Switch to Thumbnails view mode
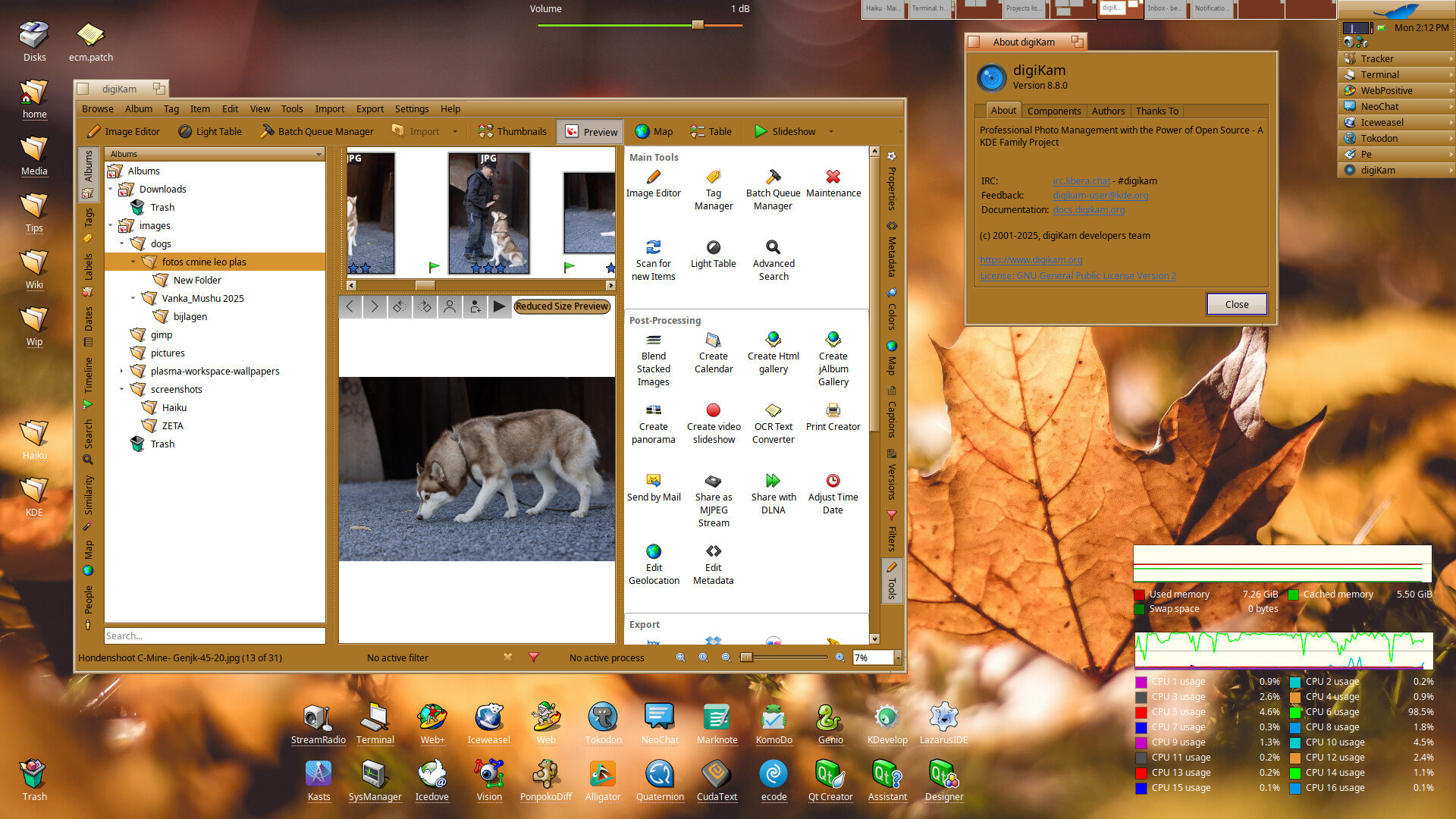The width and height of the screenshot is (1456, 819). pyautogui.click(x=512, y=132)
